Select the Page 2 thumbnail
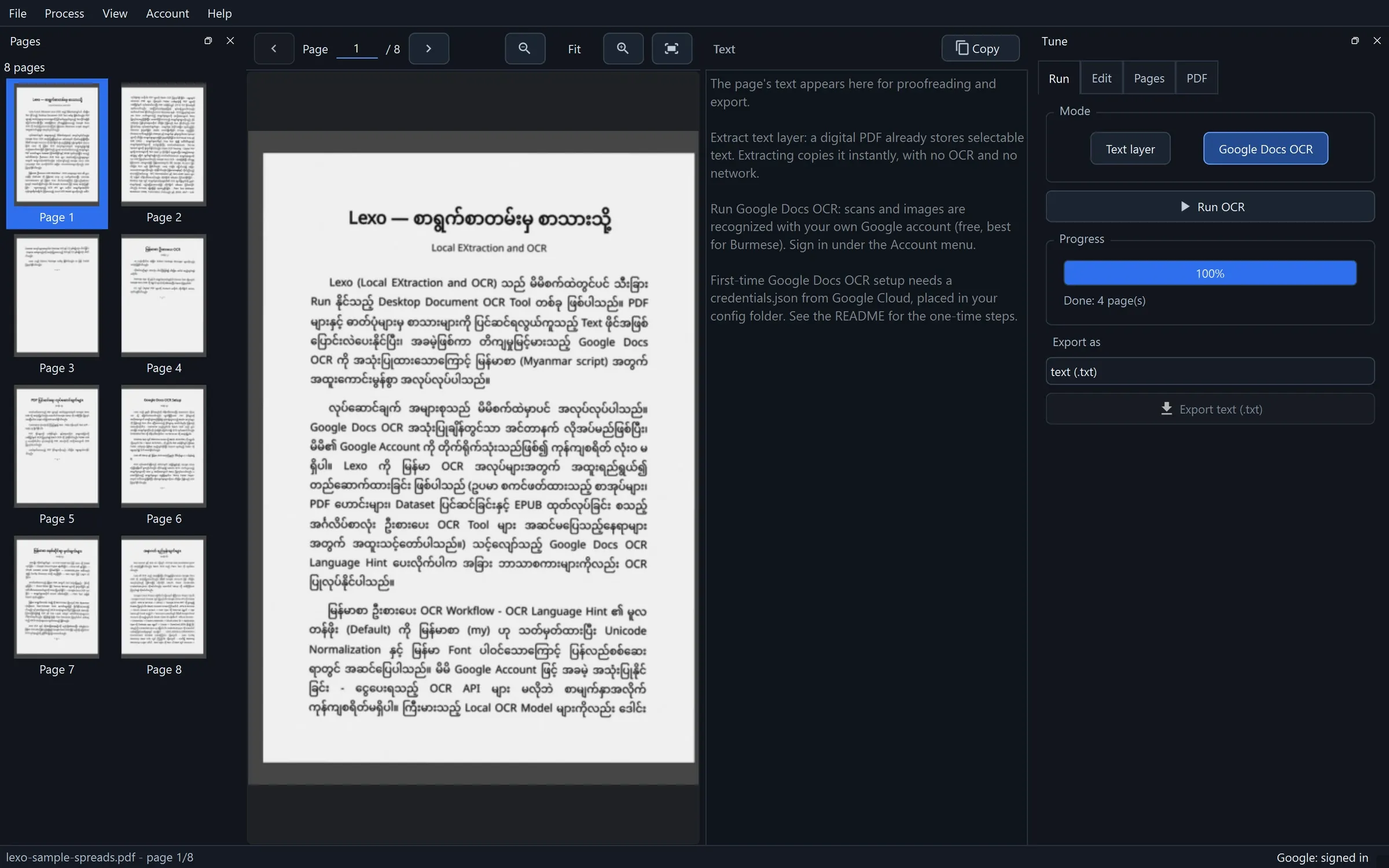This screenshot has width=1389, height=868. 164,153
